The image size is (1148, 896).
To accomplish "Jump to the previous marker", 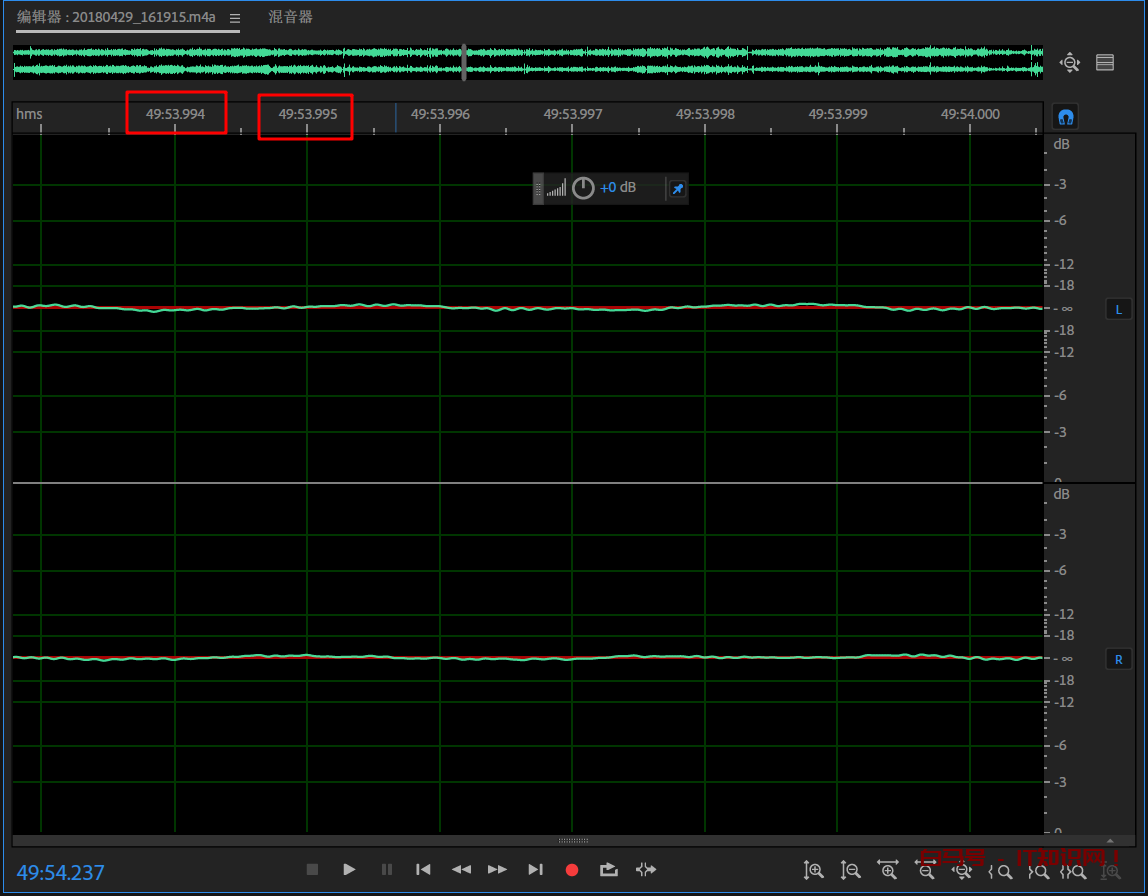I will [x=423, y=870].
